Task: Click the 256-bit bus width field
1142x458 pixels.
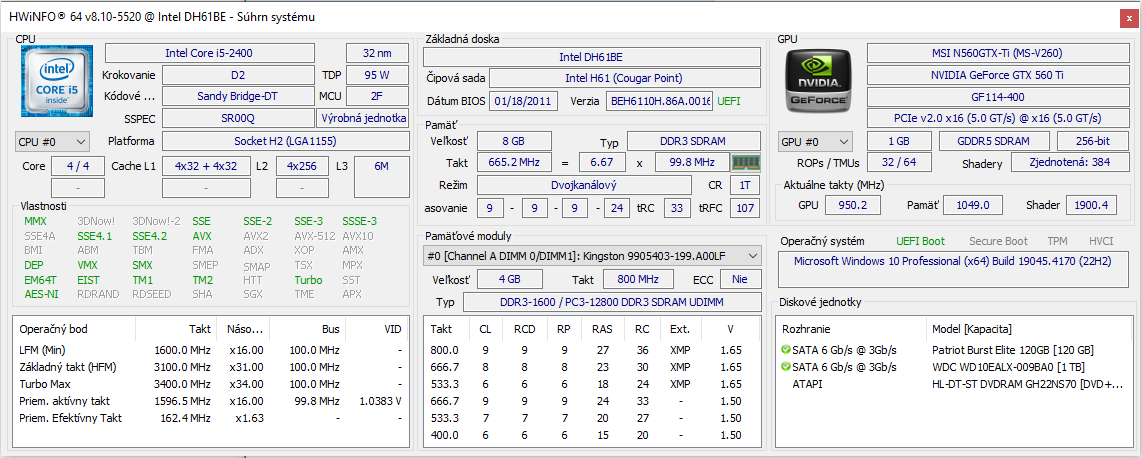Action: (1092, 141)
